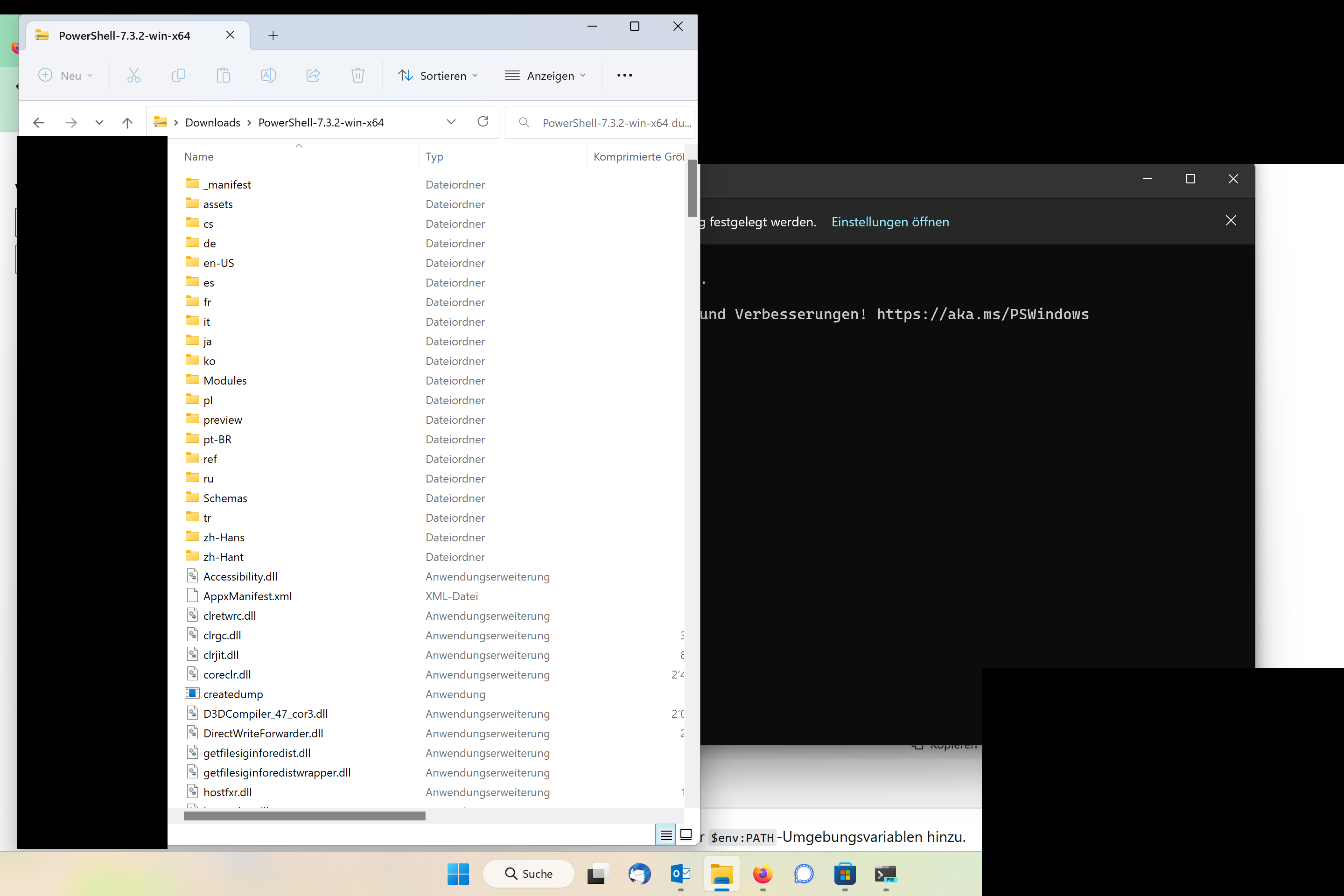Select Accessibility.dll file

coord(240,577)
